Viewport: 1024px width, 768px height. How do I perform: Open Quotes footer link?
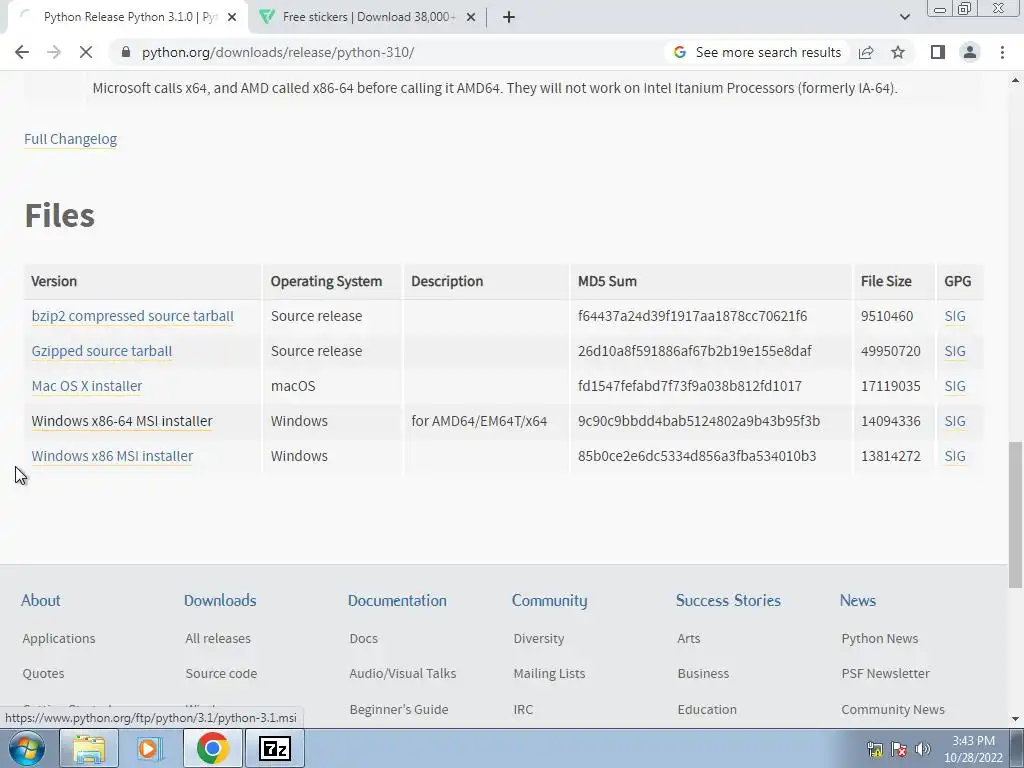tap(43, 673)
